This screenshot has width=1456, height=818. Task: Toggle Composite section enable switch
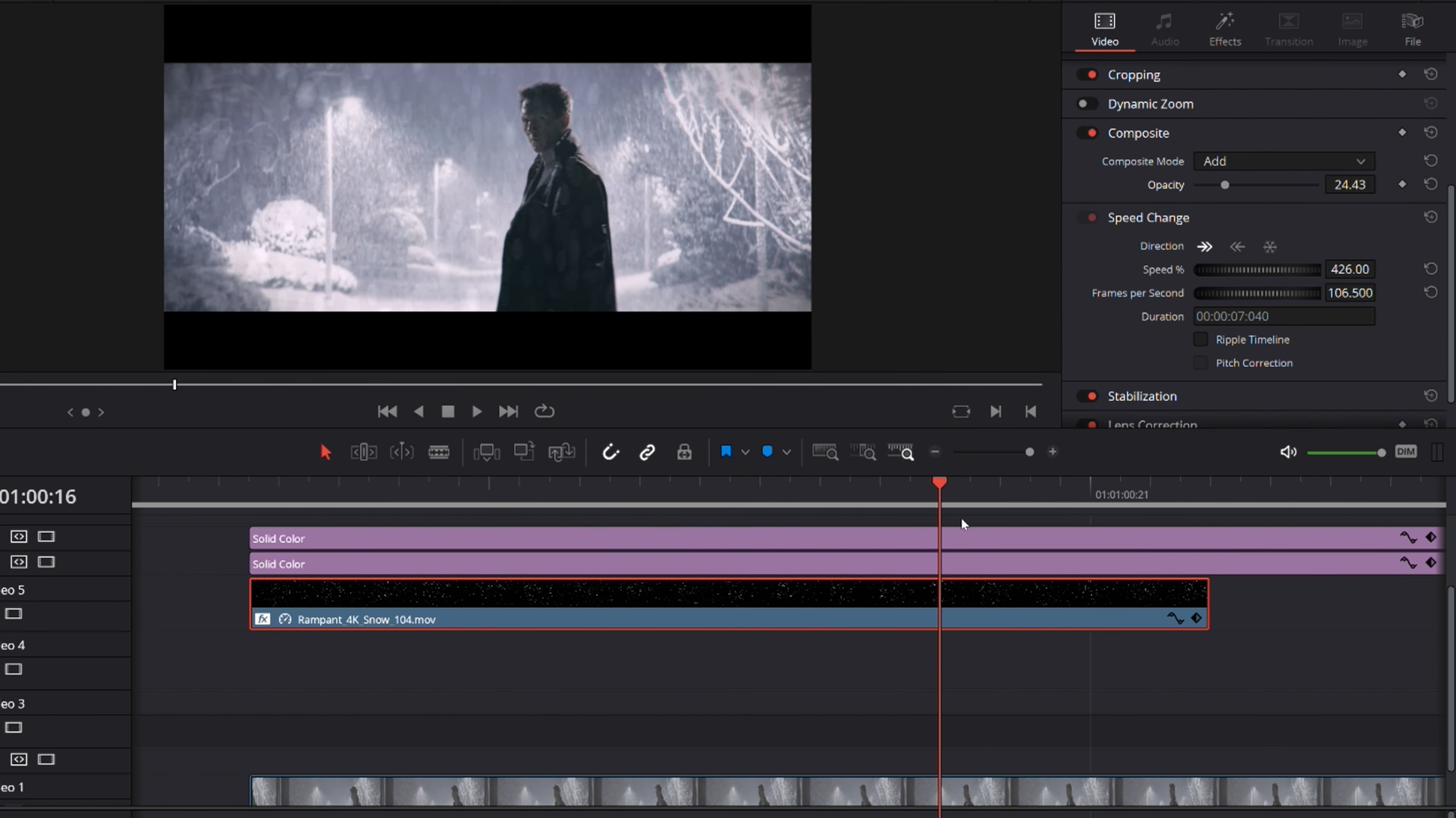click(1087, 133)
